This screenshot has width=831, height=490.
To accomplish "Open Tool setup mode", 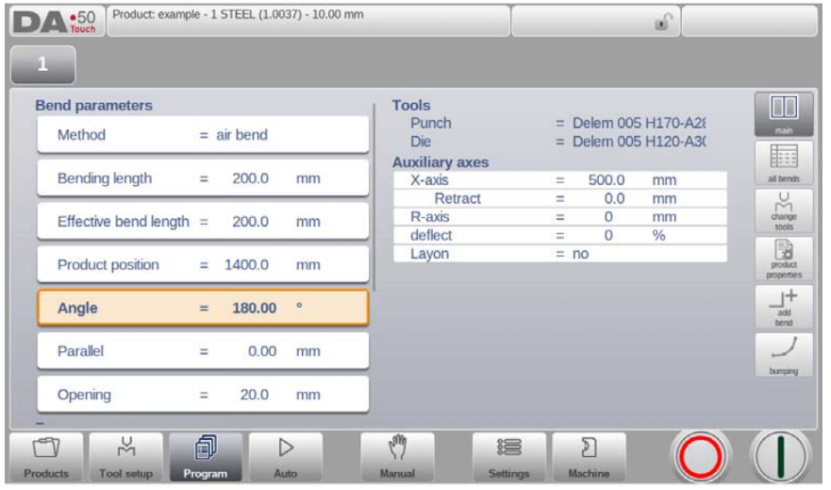I will (126, 457).
